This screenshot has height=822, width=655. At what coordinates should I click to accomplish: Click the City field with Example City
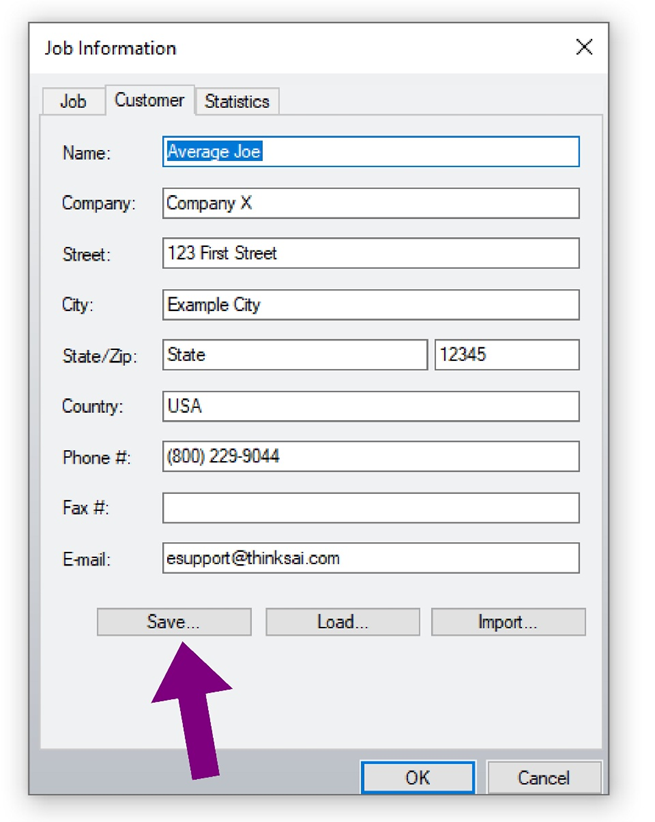point(371,305)
